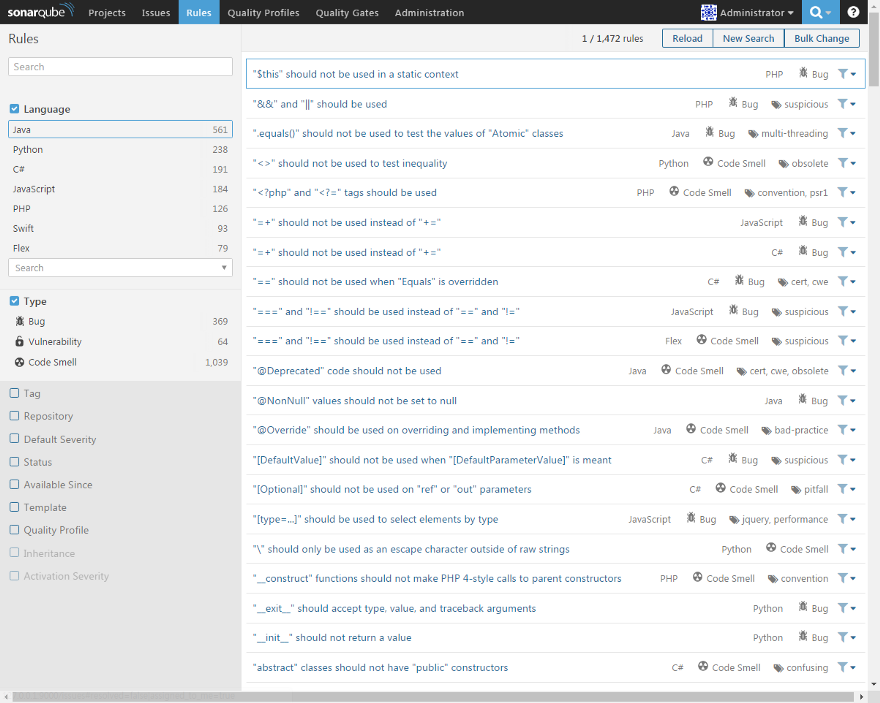Click filter icon for "&&" and "||" rule
This screenshot has height=703, width=880.
coord(842,104)
